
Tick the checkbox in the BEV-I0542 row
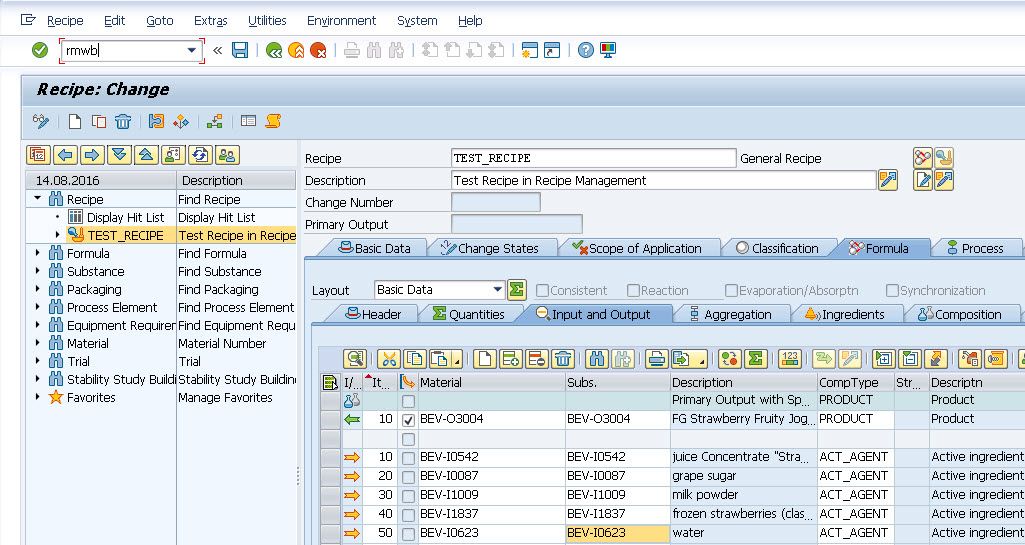tap(408, 458)
